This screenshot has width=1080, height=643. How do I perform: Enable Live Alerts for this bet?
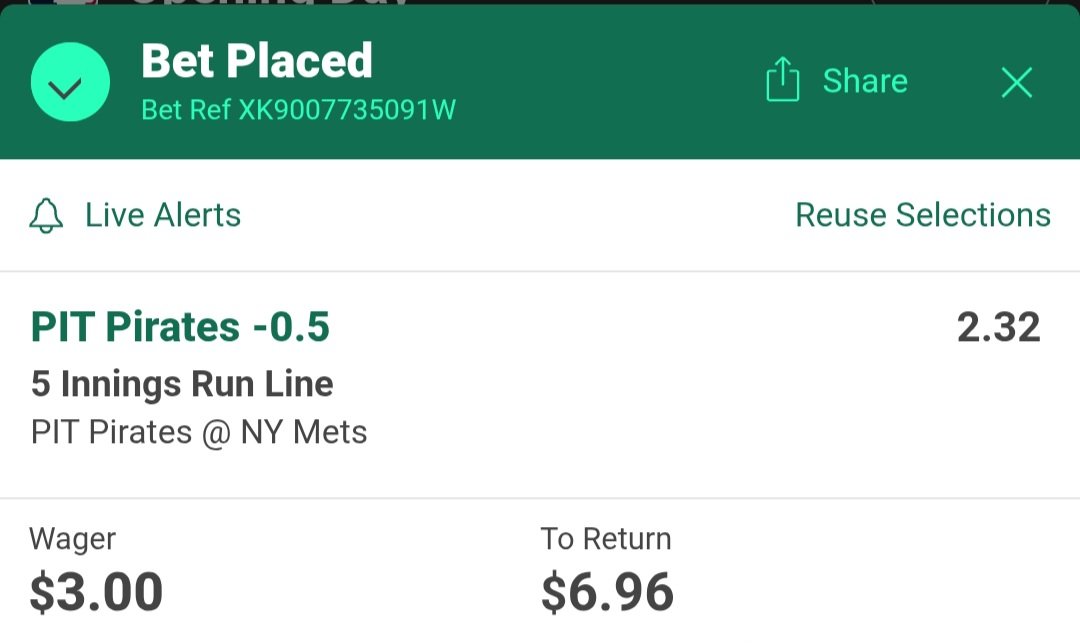(162, 216)
